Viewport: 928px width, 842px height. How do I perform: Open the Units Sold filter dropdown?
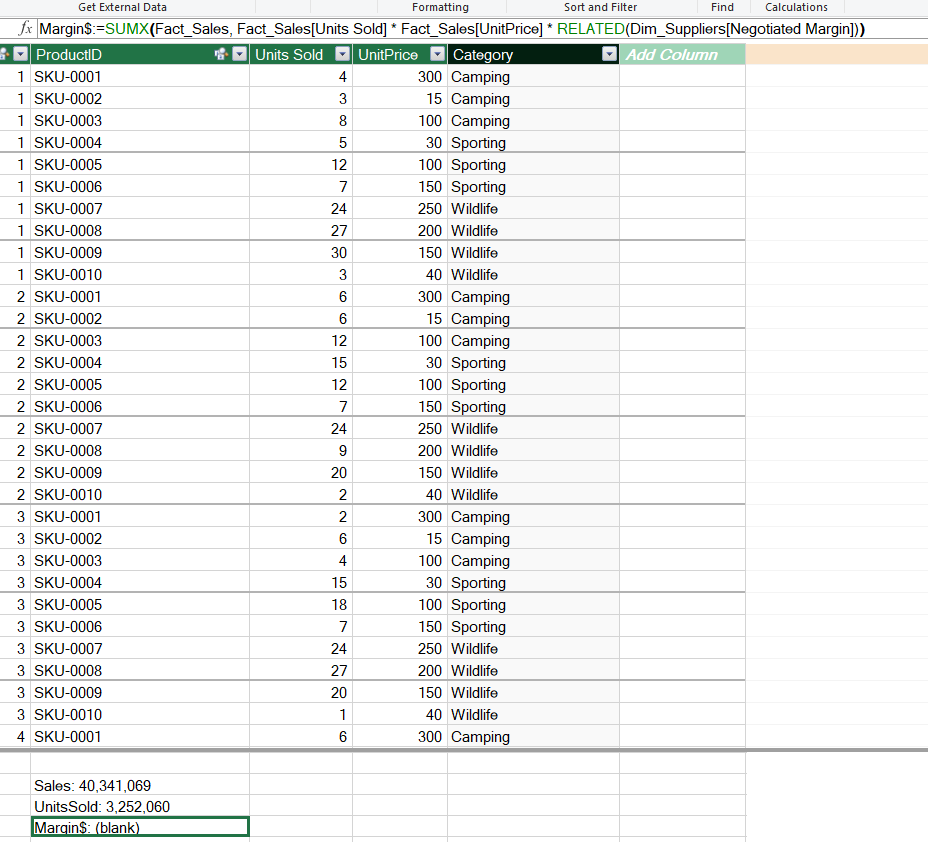pos(343,54)
